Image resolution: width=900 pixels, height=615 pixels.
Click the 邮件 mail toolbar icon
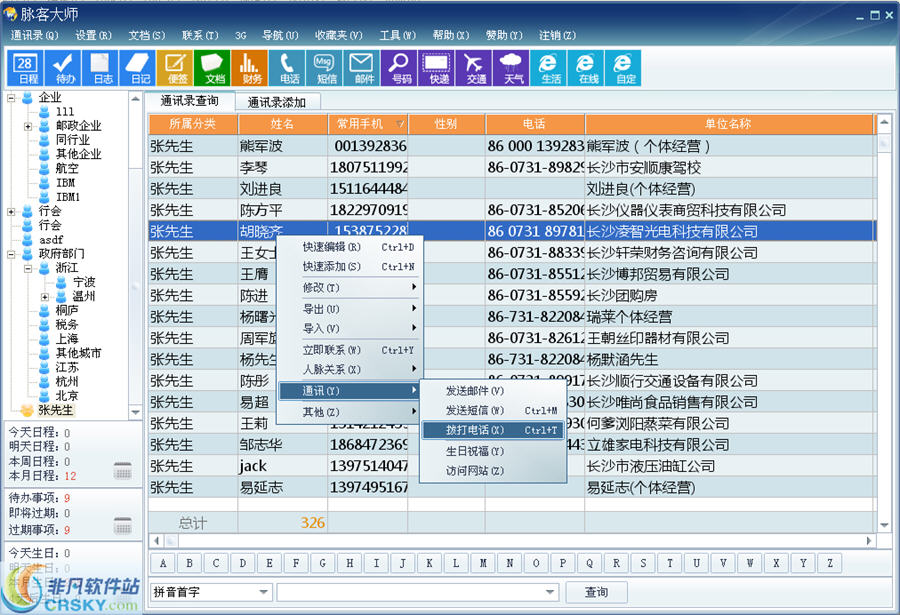click(361, 68)
